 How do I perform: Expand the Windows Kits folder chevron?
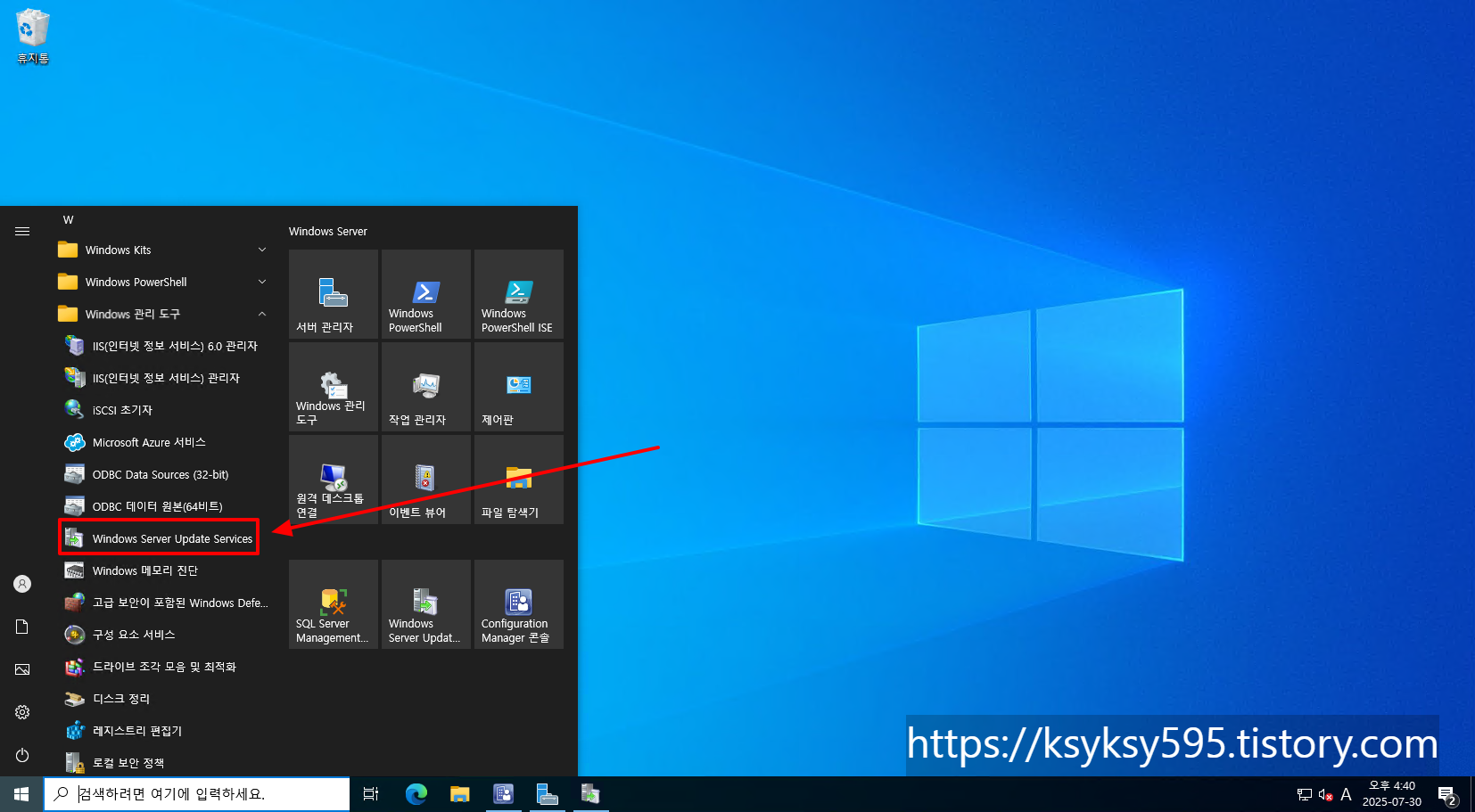pos(262,250)
